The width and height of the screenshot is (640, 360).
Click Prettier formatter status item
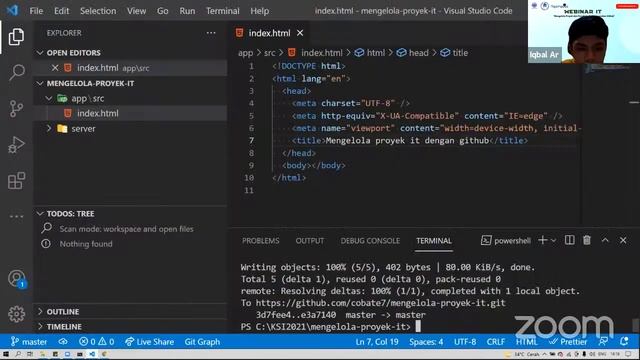click(568, 342)
